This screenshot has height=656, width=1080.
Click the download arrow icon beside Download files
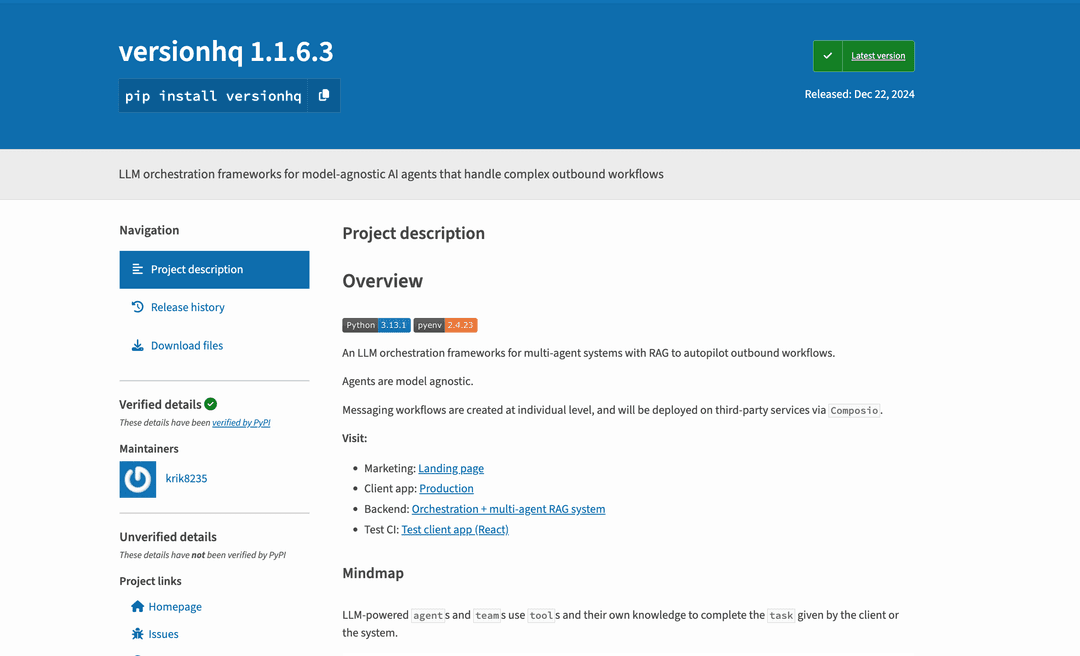tap(137, 345)
